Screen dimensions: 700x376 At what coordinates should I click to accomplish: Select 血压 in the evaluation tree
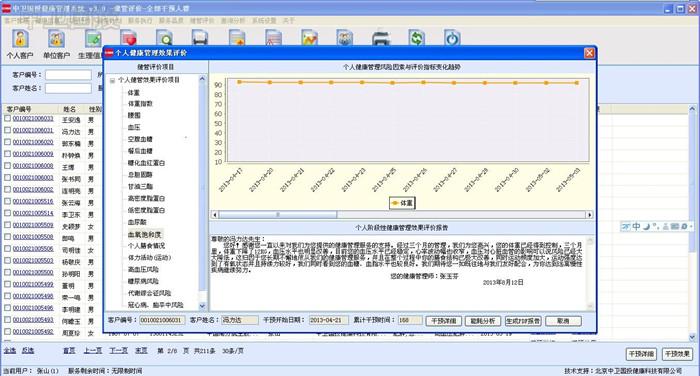pyautogui.click(x=134, y=127)
